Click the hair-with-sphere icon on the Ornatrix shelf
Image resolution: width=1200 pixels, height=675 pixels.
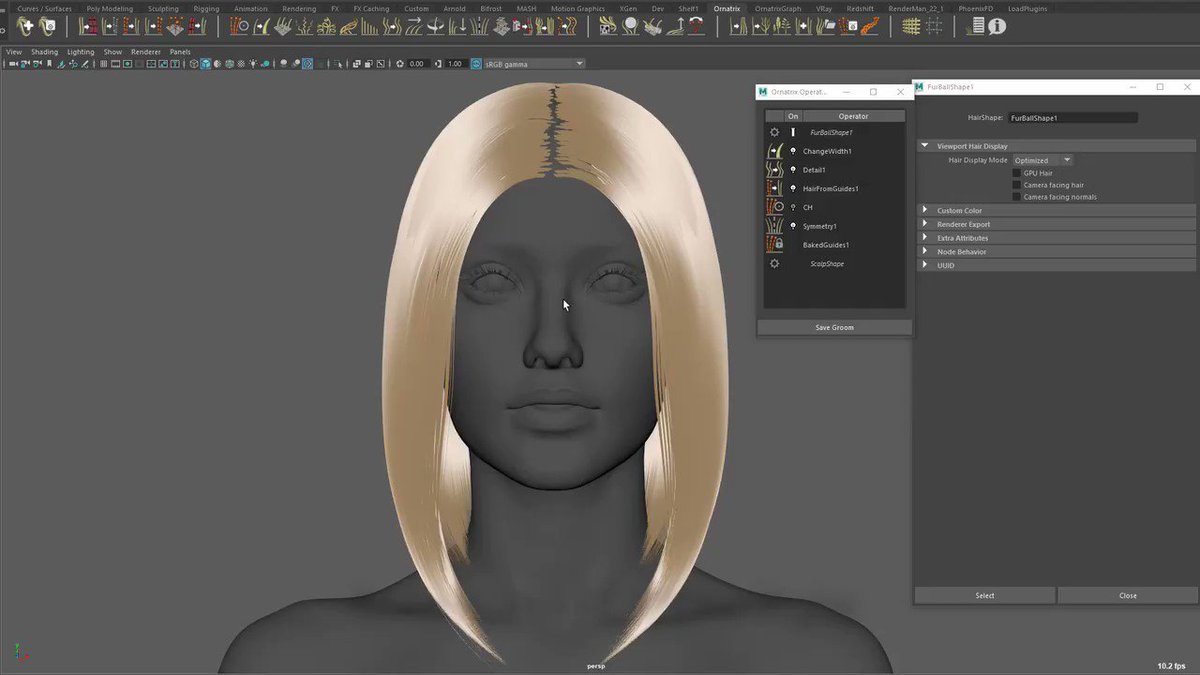click(x=631, y=27)
